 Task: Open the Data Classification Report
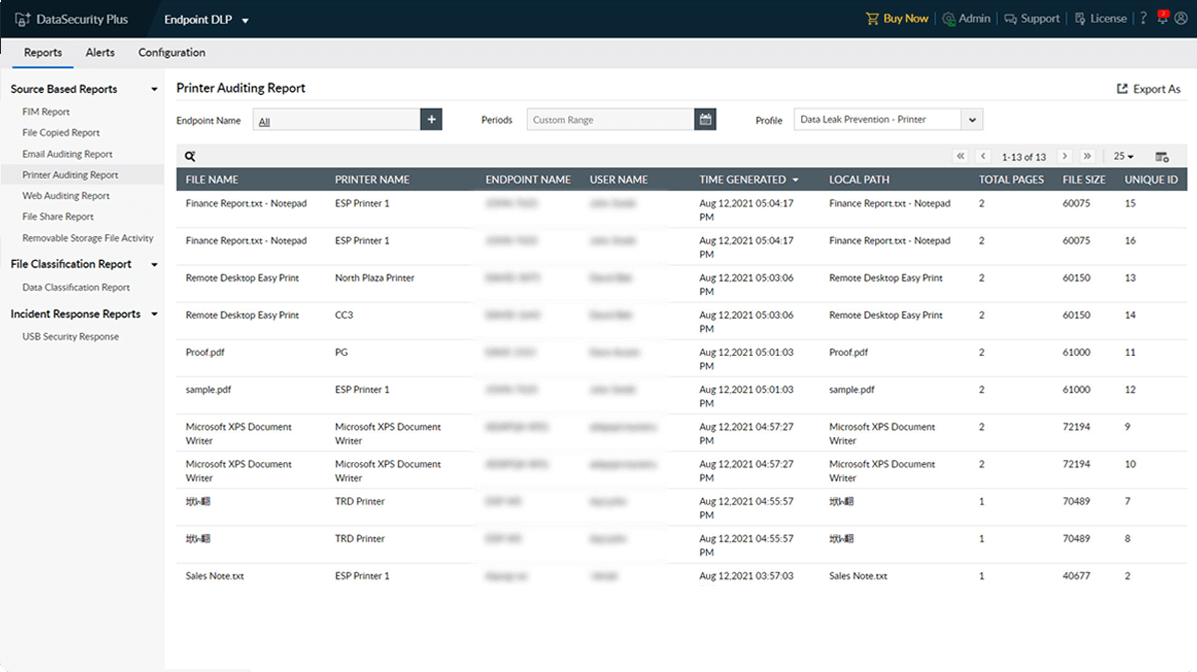click(76, 288)
